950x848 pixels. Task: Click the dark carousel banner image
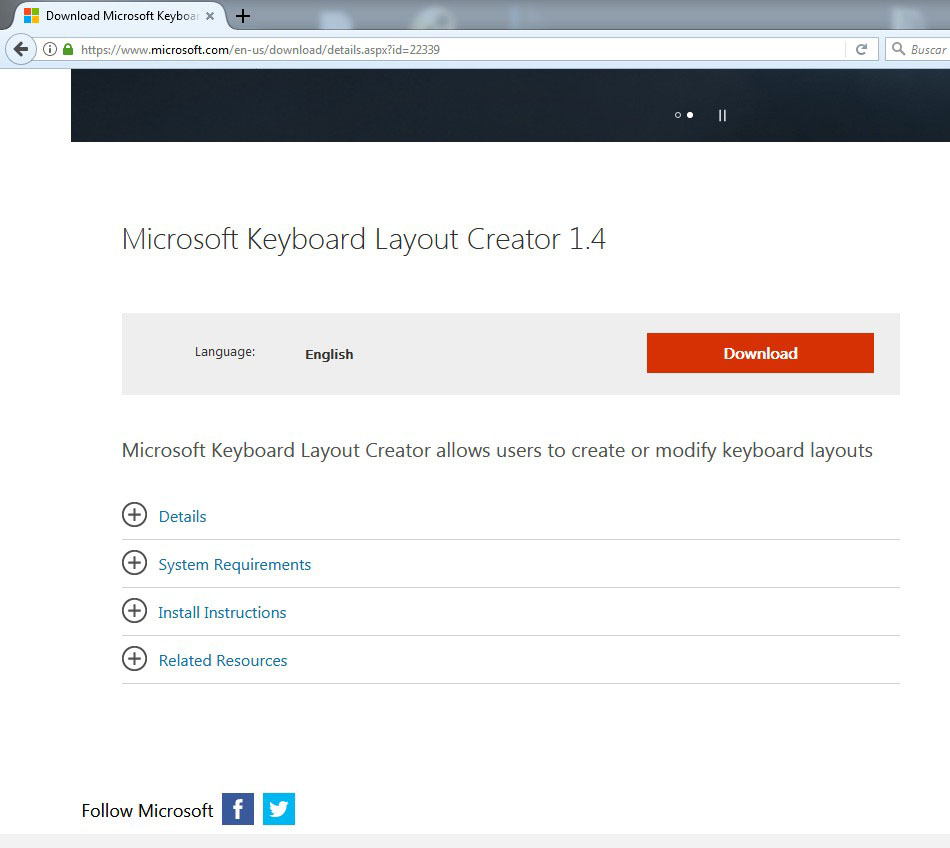[x=510, y=105]
